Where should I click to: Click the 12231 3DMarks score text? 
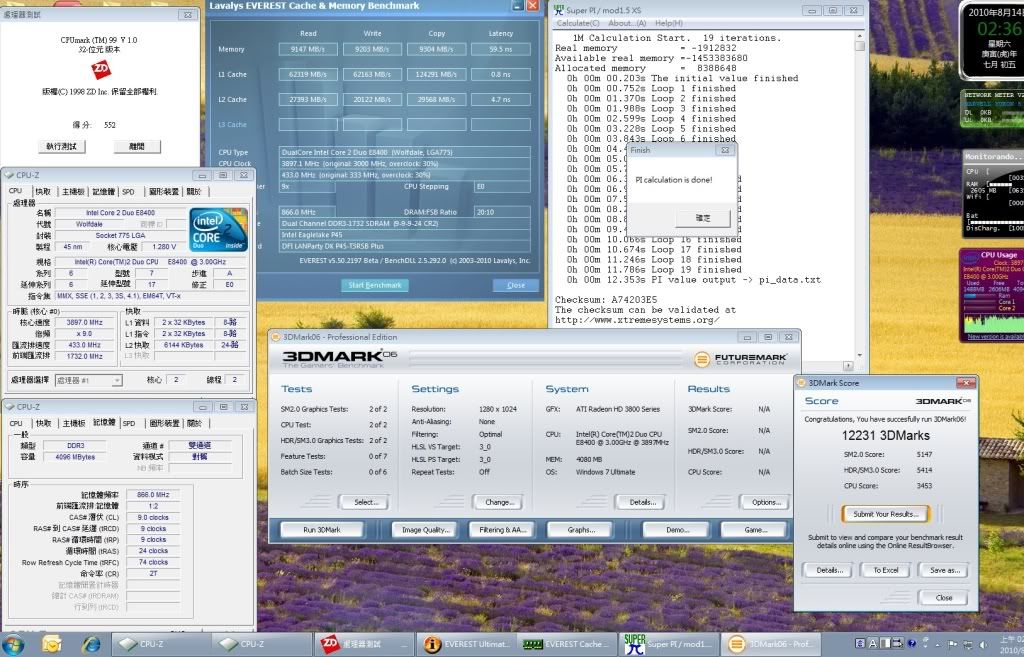pos(885,436)
